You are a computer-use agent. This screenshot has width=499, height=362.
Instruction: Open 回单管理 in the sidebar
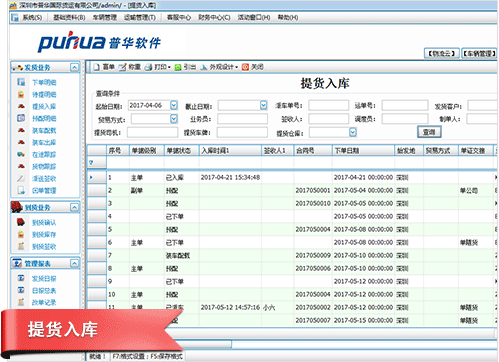[x=44, y=190]
